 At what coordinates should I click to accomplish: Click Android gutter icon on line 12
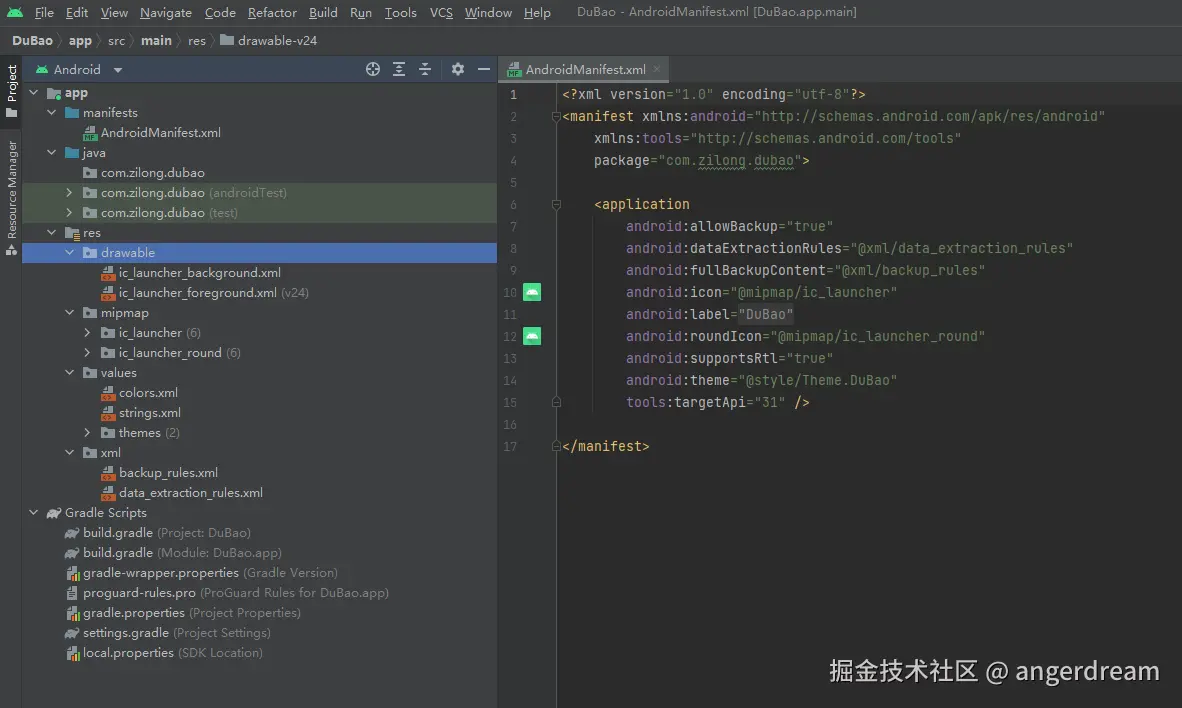(531, 336)
